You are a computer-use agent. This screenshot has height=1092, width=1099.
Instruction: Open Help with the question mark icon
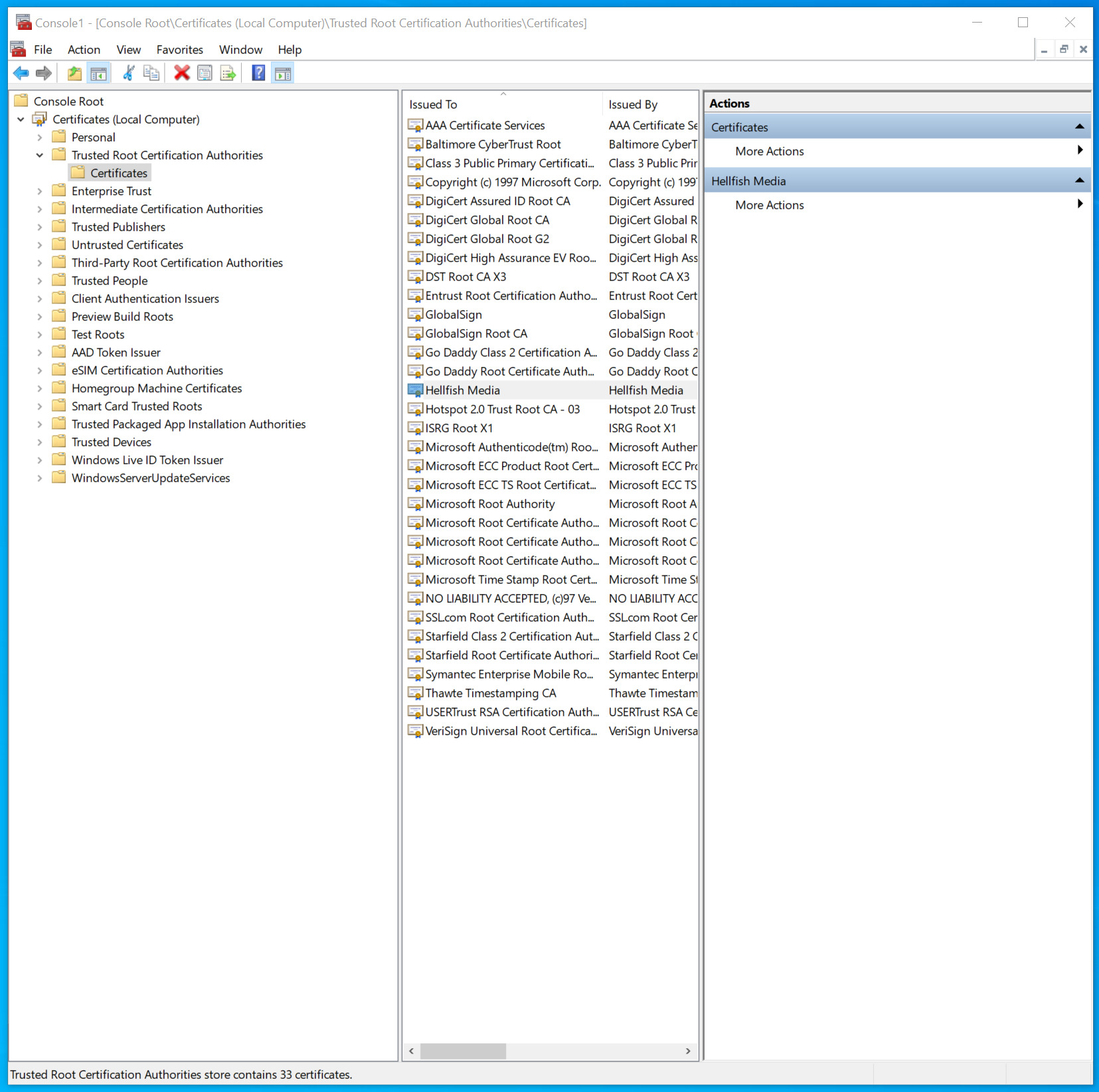click(x=258, y=73)
